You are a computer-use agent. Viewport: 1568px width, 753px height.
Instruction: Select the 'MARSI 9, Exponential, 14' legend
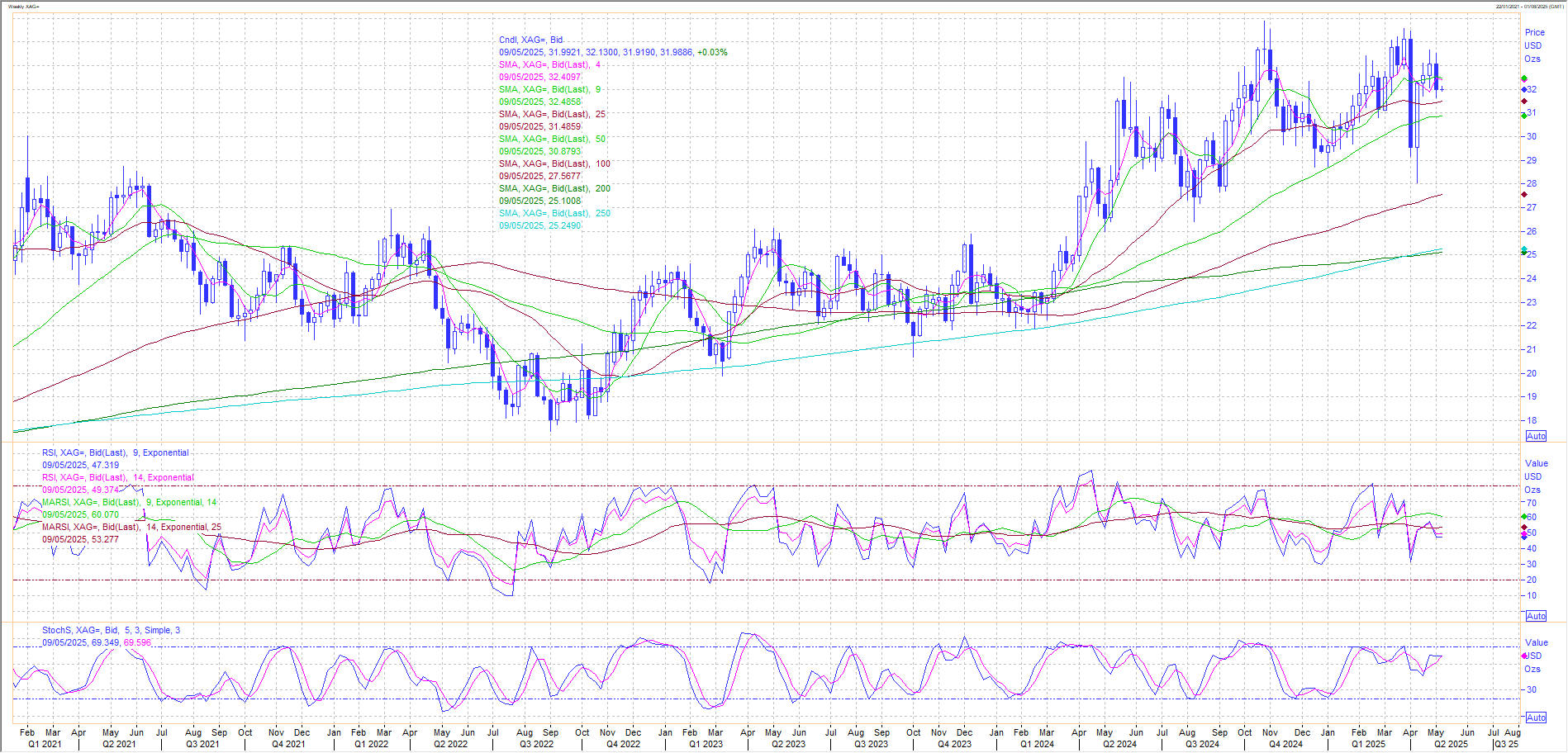pos(130,502)
